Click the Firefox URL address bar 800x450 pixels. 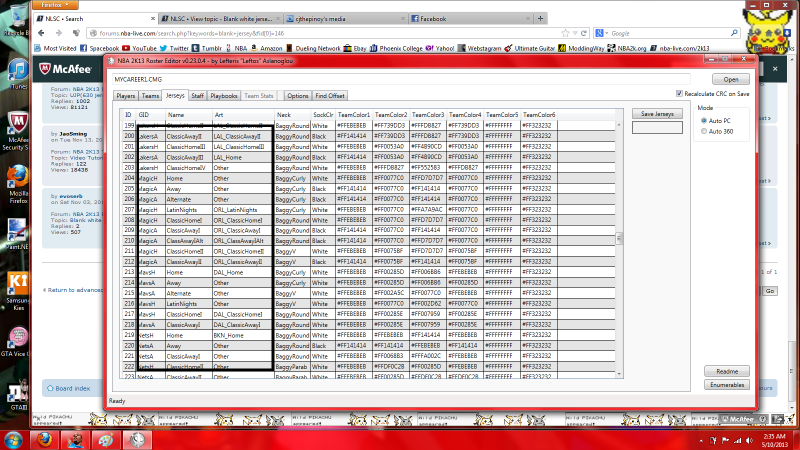coord(327,33)
